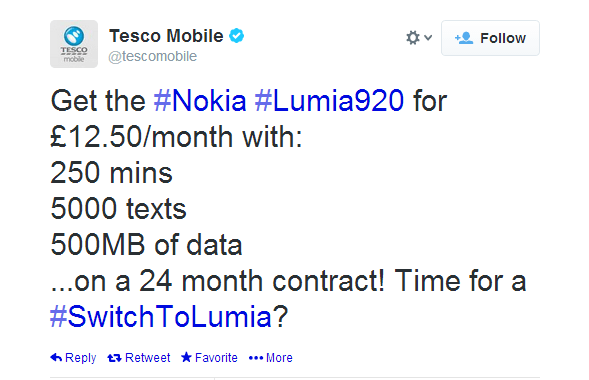Screen dimensions: 589x380
Task: Open the #SwitchToLumia hashtag
Action: (x=160, y=317)
